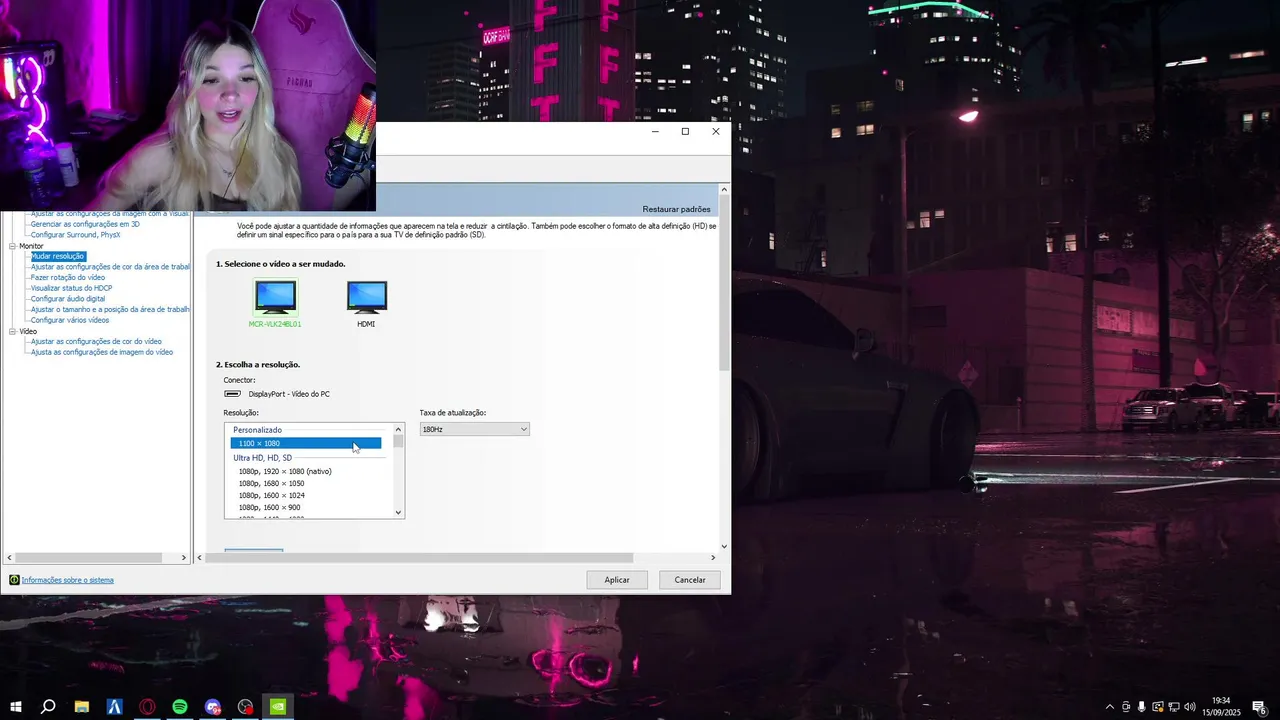Image resolution: width=1280 pixels, height=720 pixels.
Task: Open Ajustar o tamanho e a posição da área de trabalho
Action: [x=110, y=309]
